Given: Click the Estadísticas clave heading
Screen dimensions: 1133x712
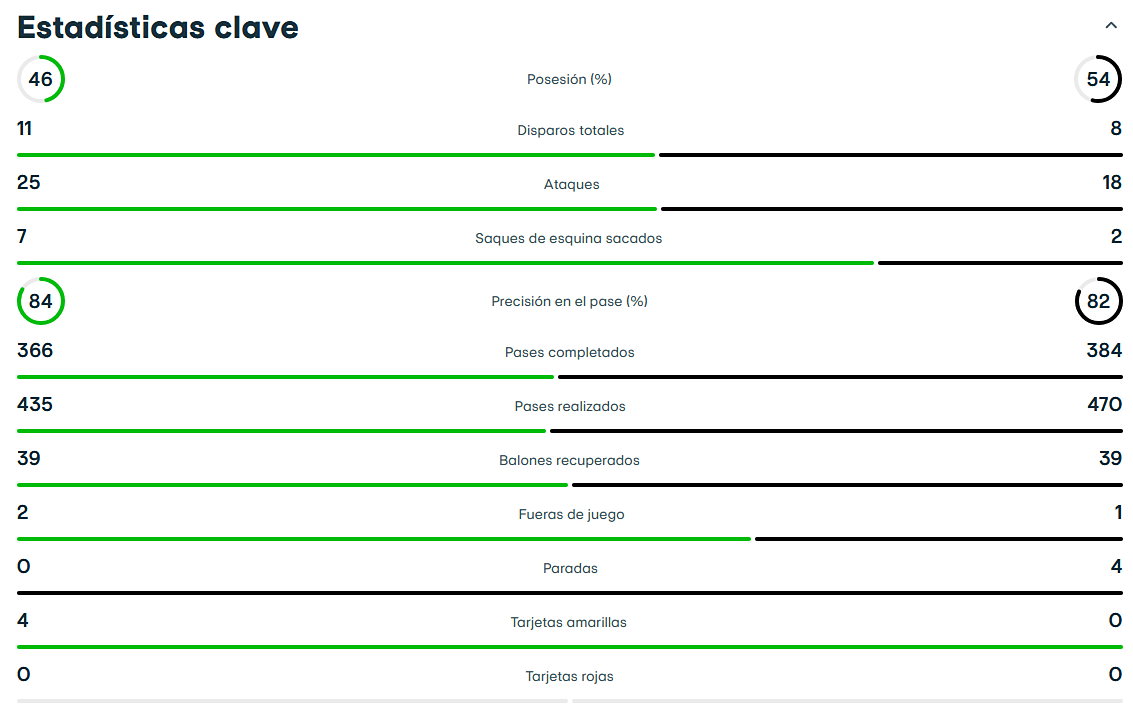Looking at the screenshot, I should [x=158, y=27].
